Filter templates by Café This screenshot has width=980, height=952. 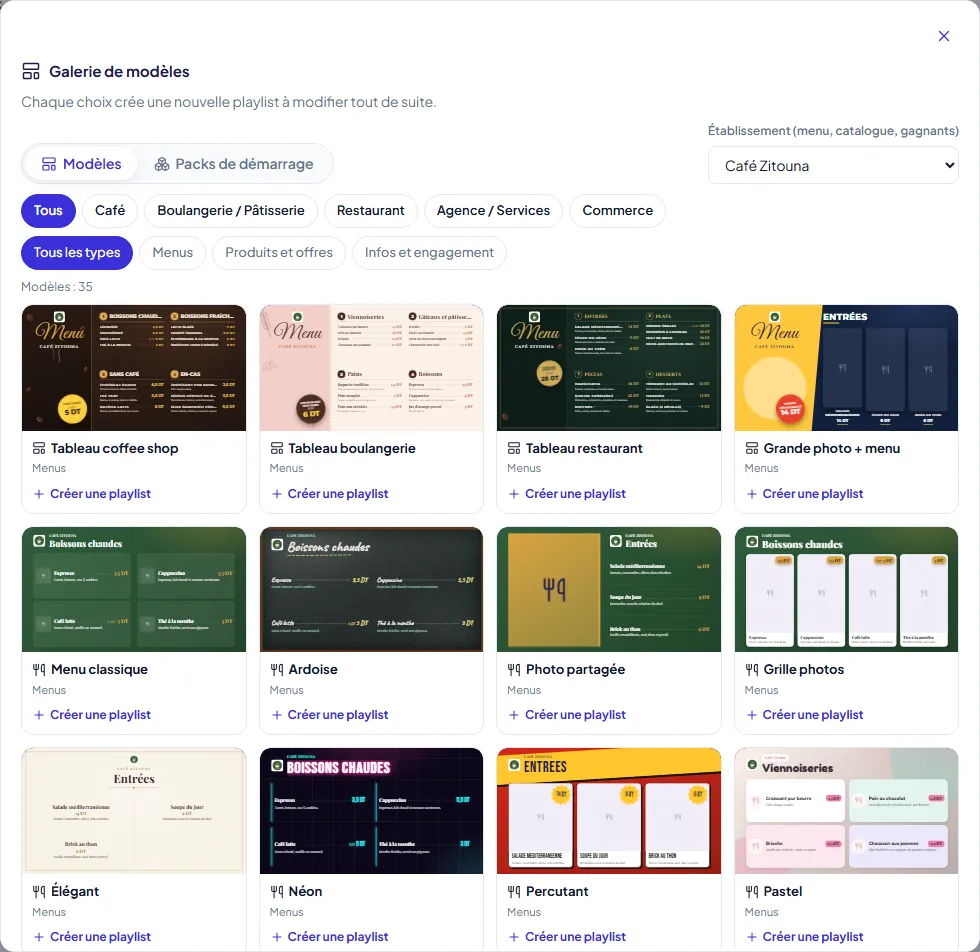tap(110, 211)
